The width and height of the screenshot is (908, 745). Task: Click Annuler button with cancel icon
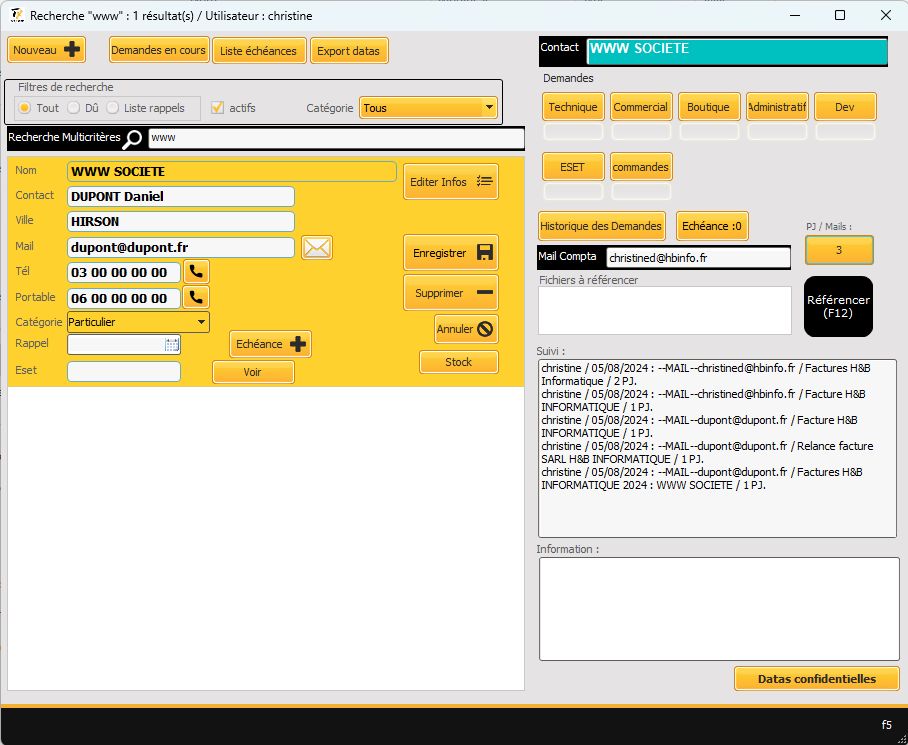pyautogui.click(x=466, y=329)
